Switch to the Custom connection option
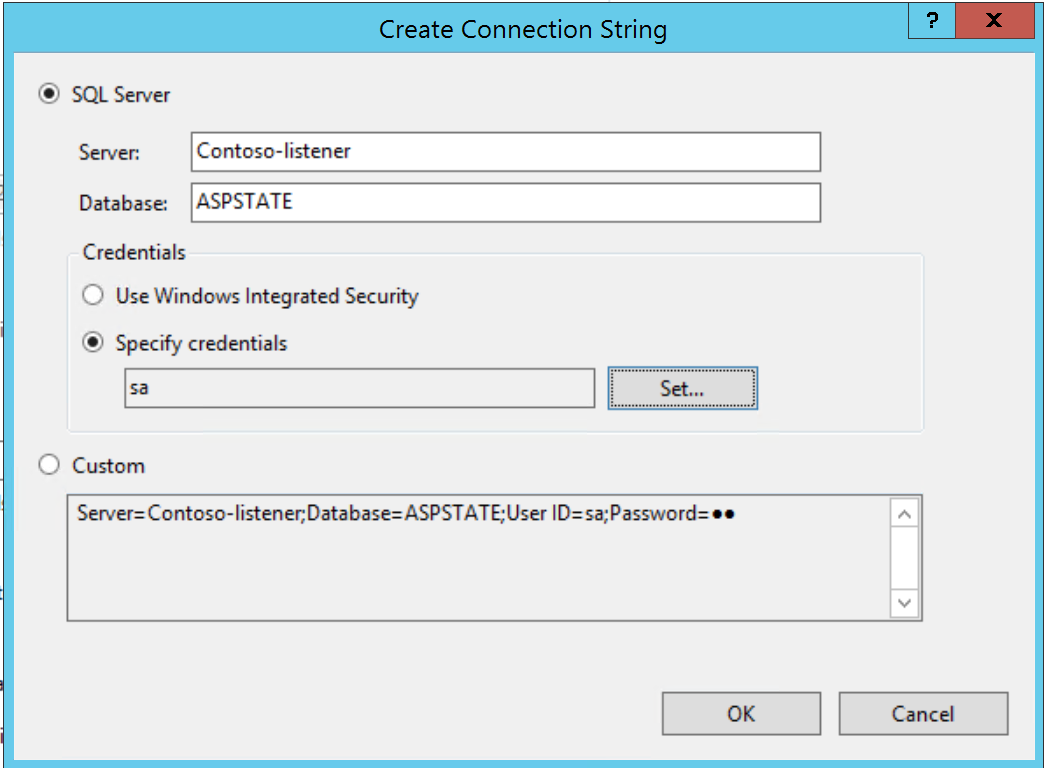The image size is (1045, 768). point(47,466)
